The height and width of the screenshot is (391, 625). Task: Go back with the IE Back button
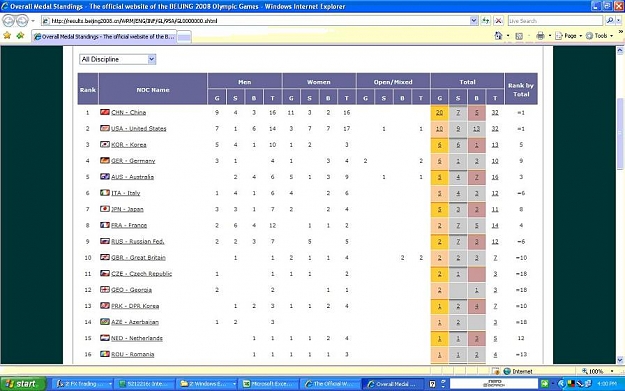coord(8,20)
